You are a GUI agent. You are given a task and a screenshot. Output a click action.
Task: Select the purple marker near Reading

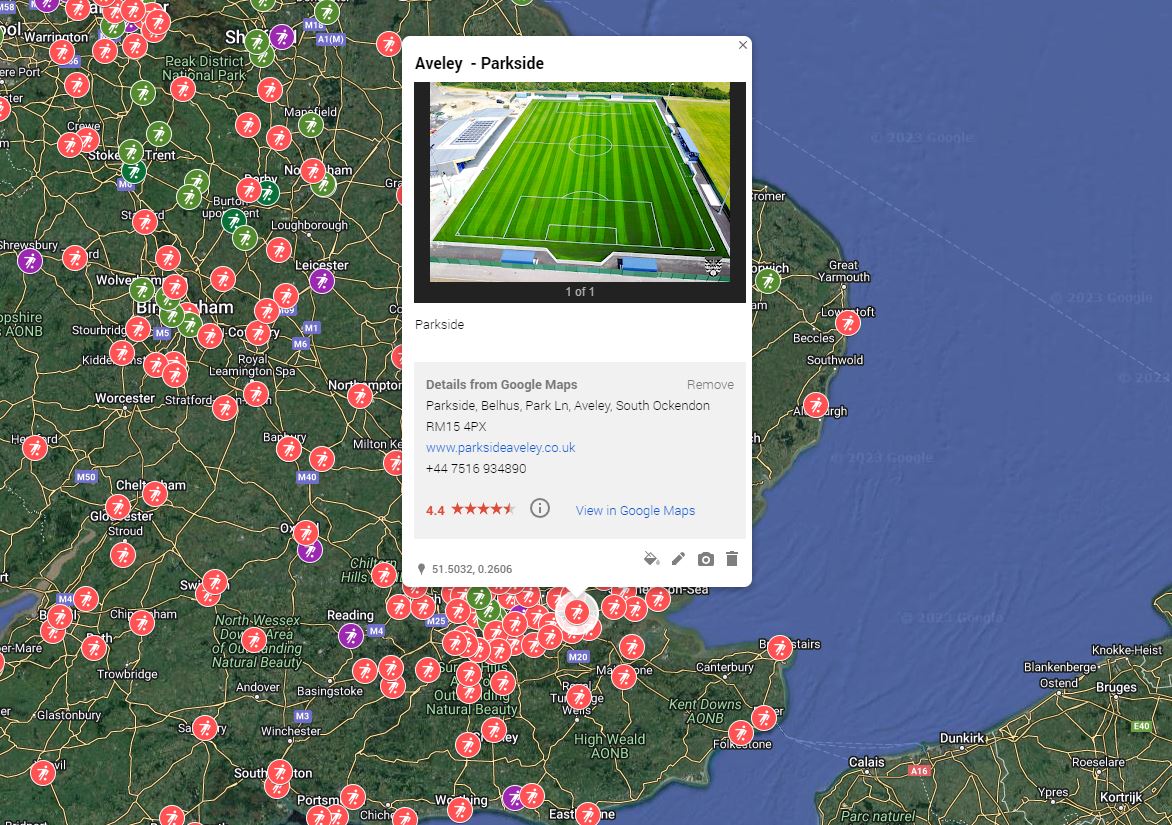pyautogui.click(x=351, y=636)
